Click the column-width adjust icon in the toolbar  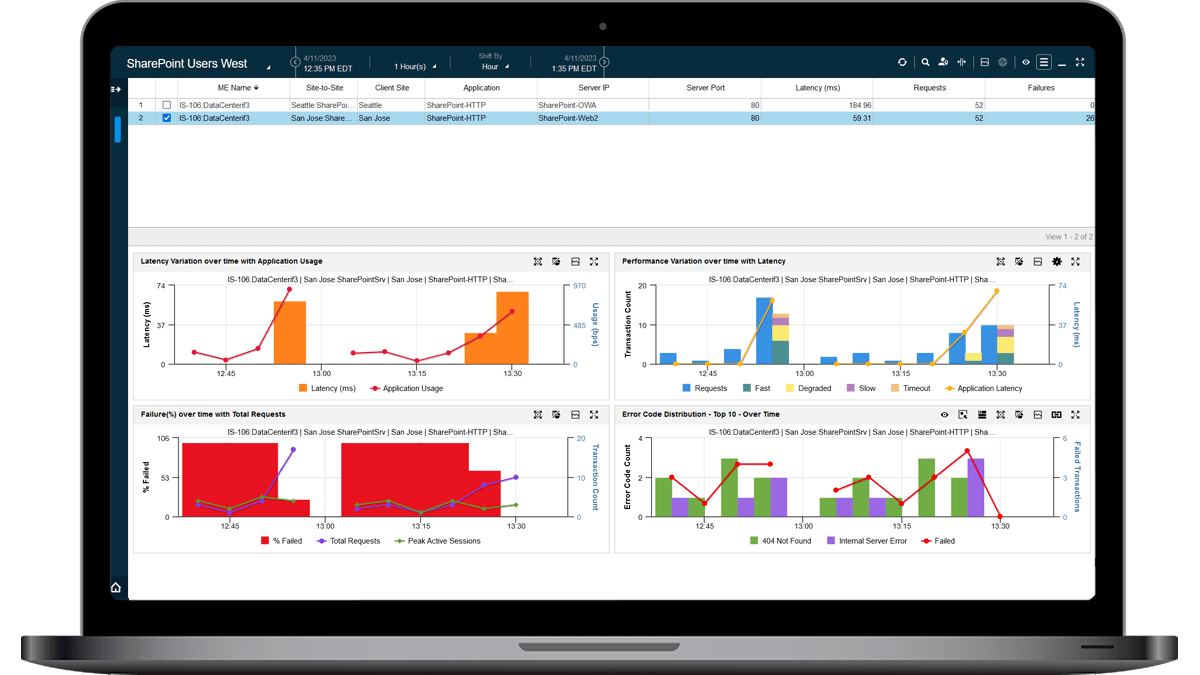coord(962,62)
